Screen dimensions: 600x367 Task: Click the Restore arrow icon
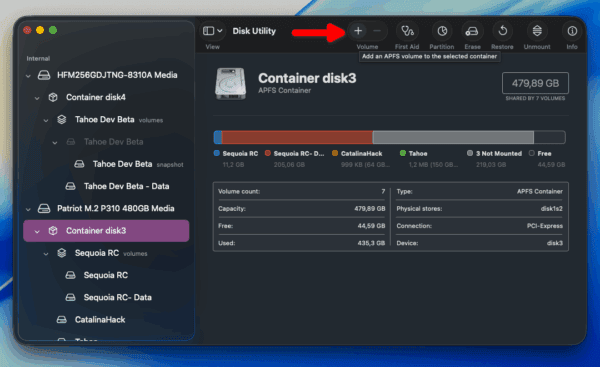click(x=503, y=31)
